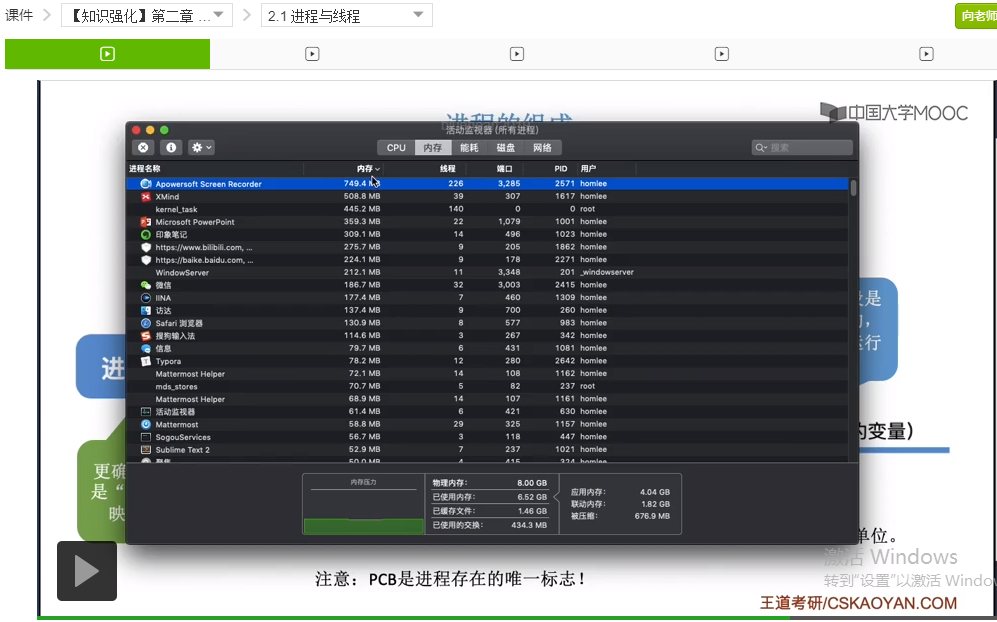Viewport: 997px width, 622px height.
Task: Click the 访达 Finder icon
Action: (x=146, y=310)
